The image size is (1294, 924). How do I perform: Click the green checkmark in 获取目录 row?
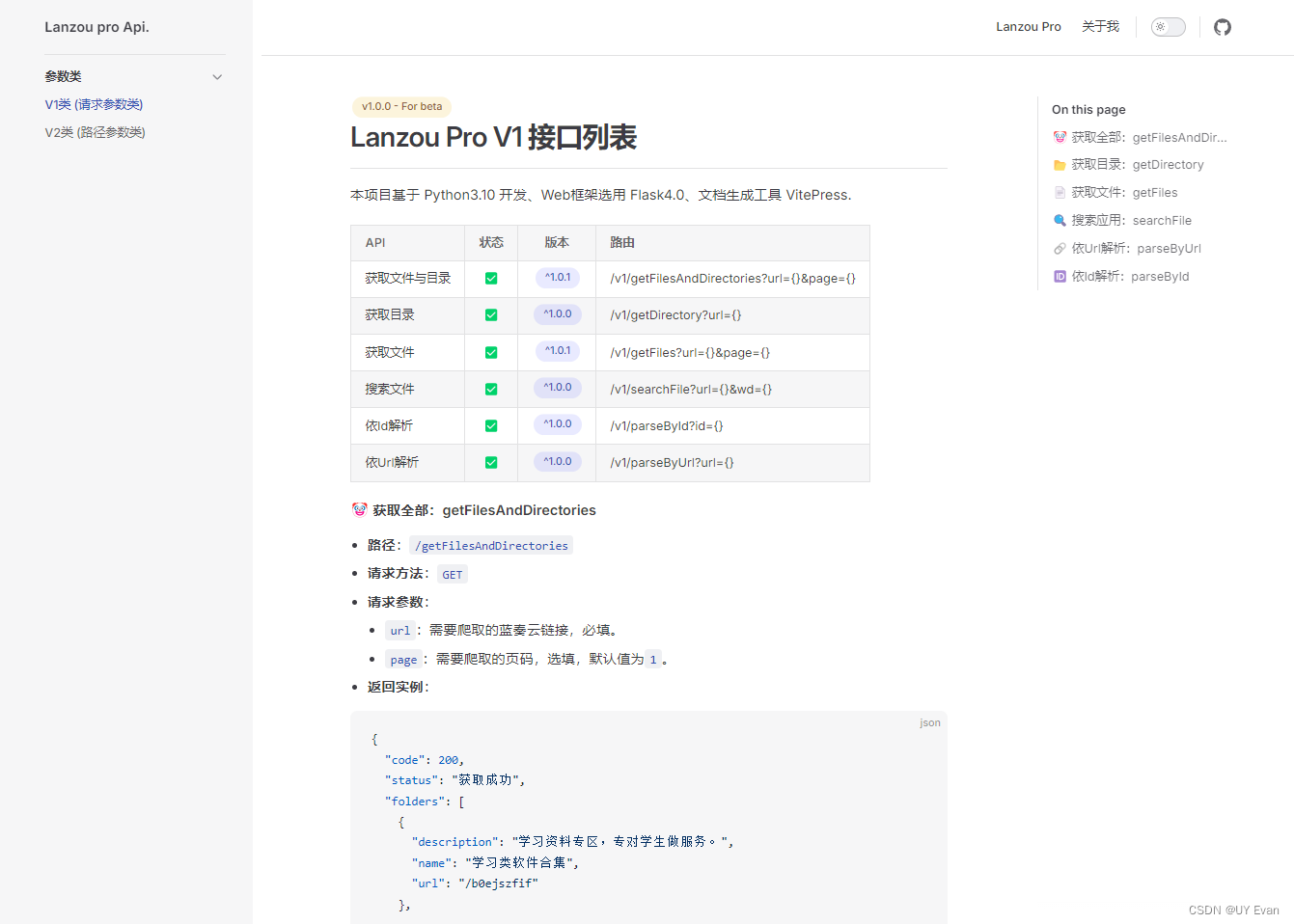(491, 314)
